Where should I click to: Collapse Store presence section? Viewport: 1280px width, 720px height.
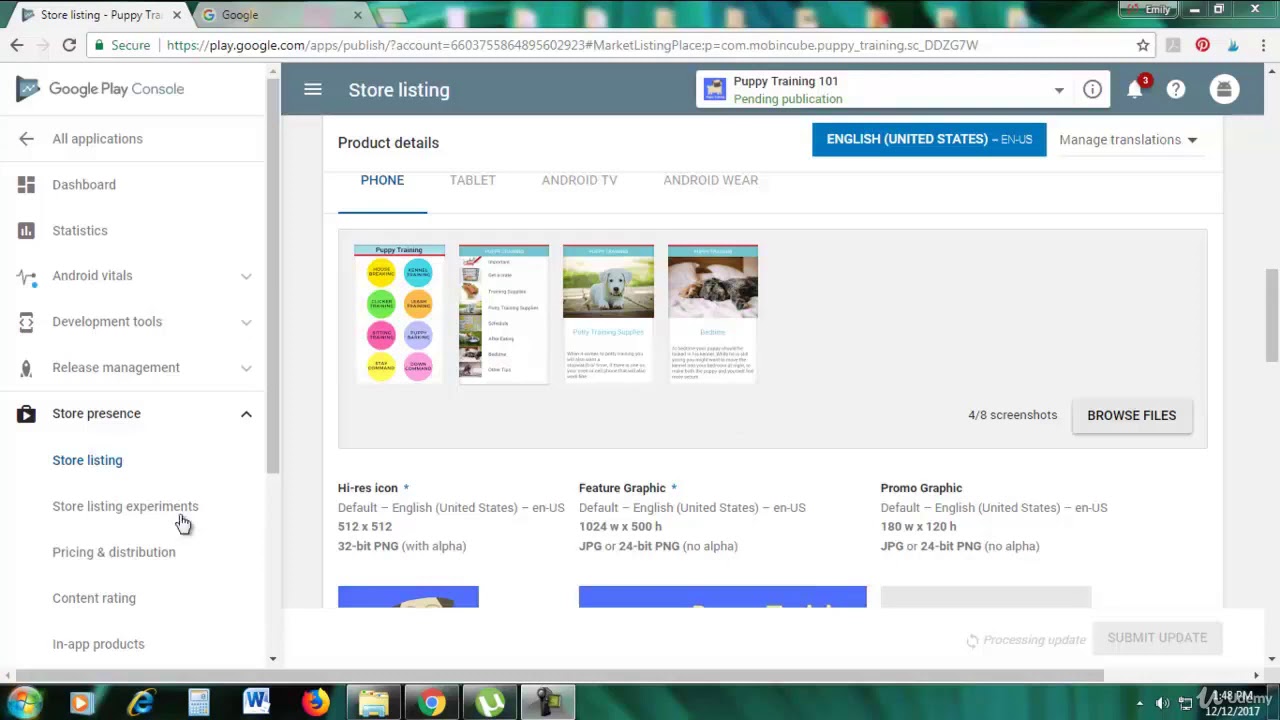246,414
